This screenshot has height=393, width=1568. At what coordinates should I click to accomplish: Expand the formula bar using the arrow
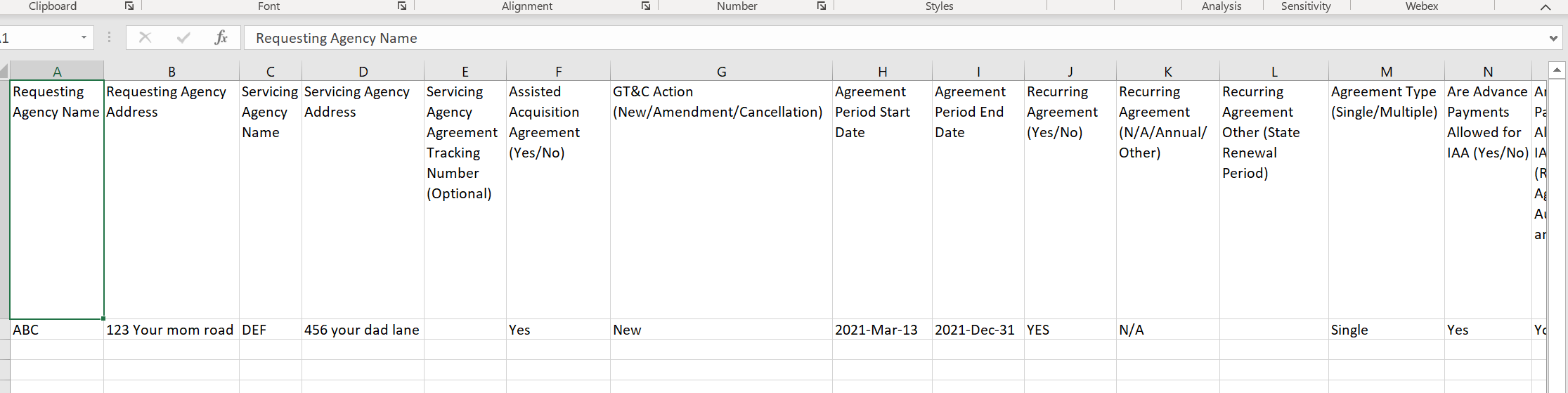point(1553,38)
